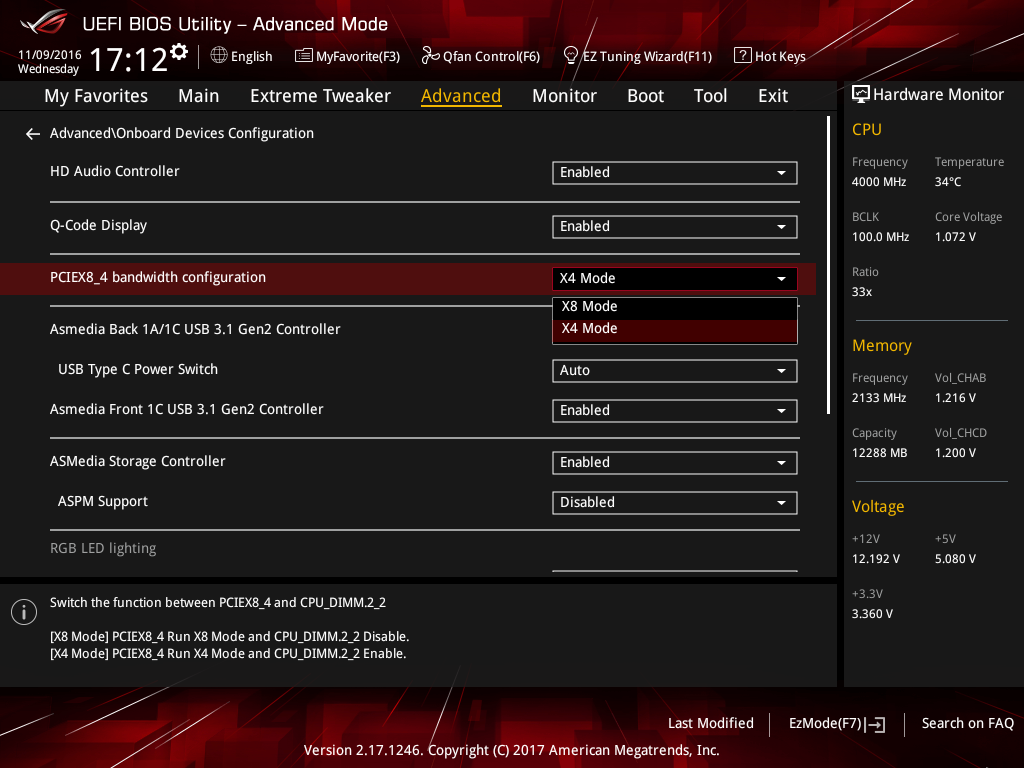Select Q-Code Display label

[x=99, y=225]
